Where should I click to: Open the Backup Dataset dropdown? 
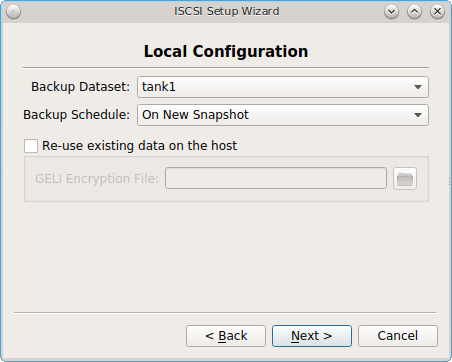tap(283, 87)
